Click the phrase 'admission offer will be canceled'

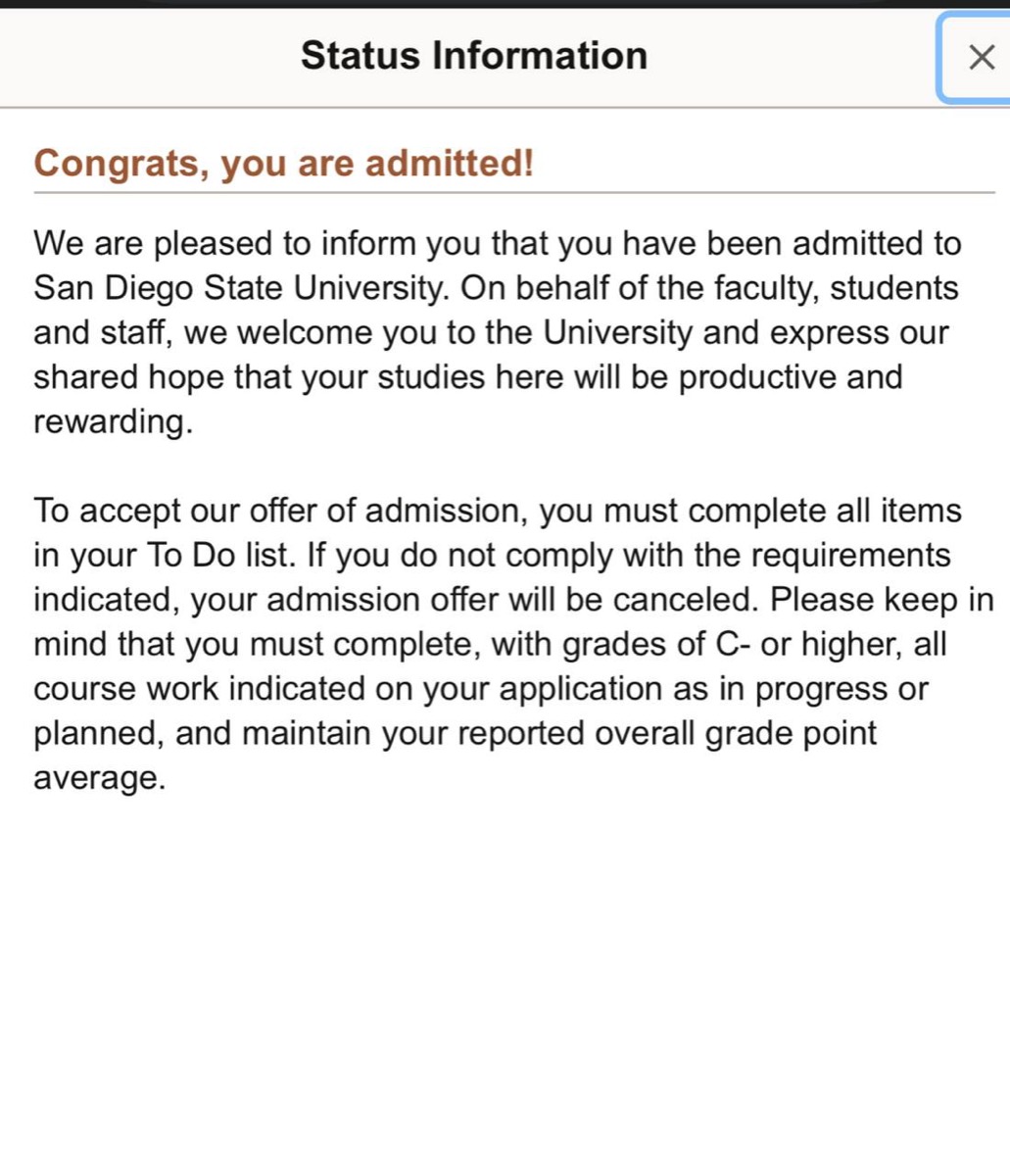click(515, 601)
